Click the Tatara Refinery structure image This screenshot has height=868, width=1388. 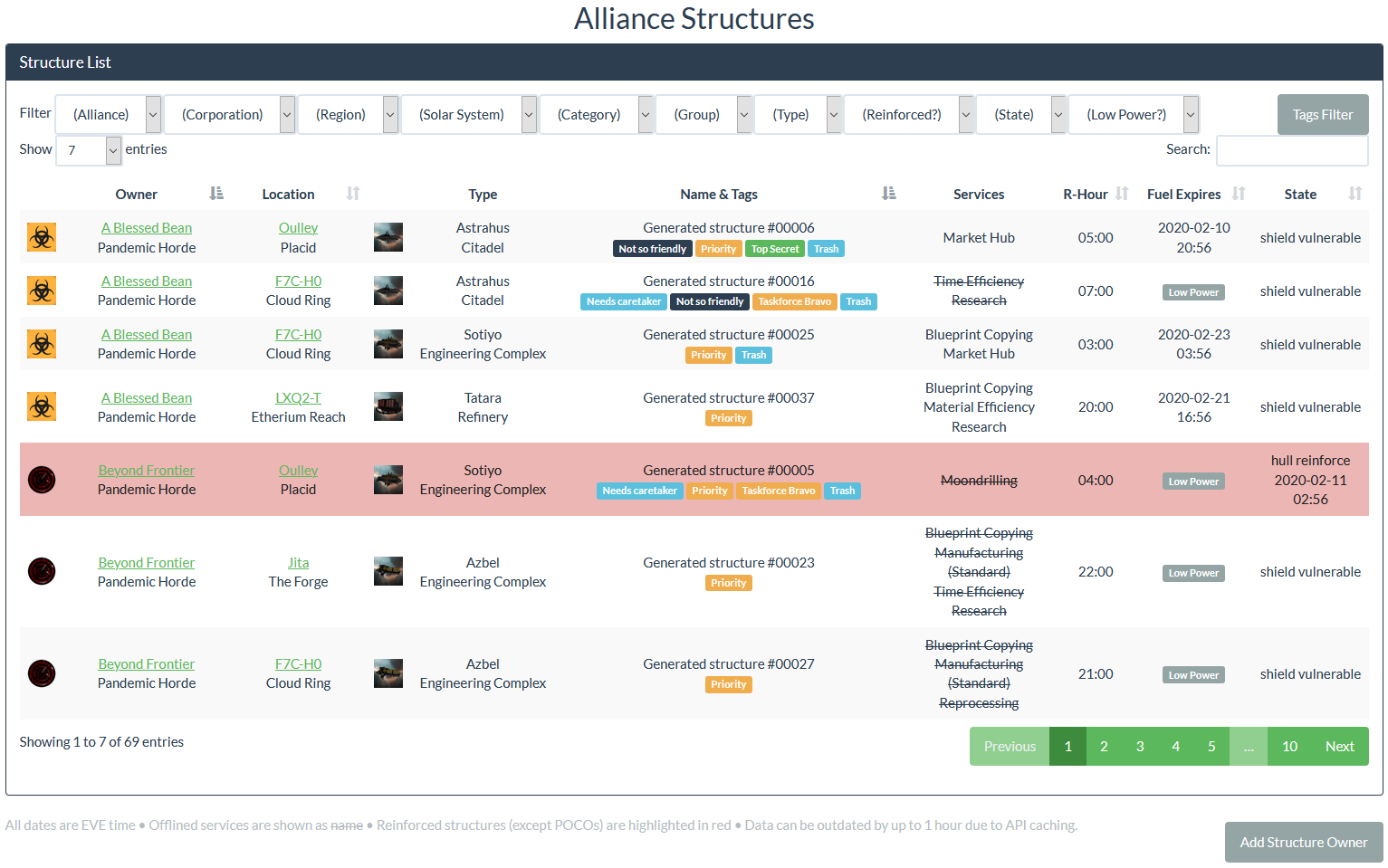pyautogui.click(x=388, y=406)
